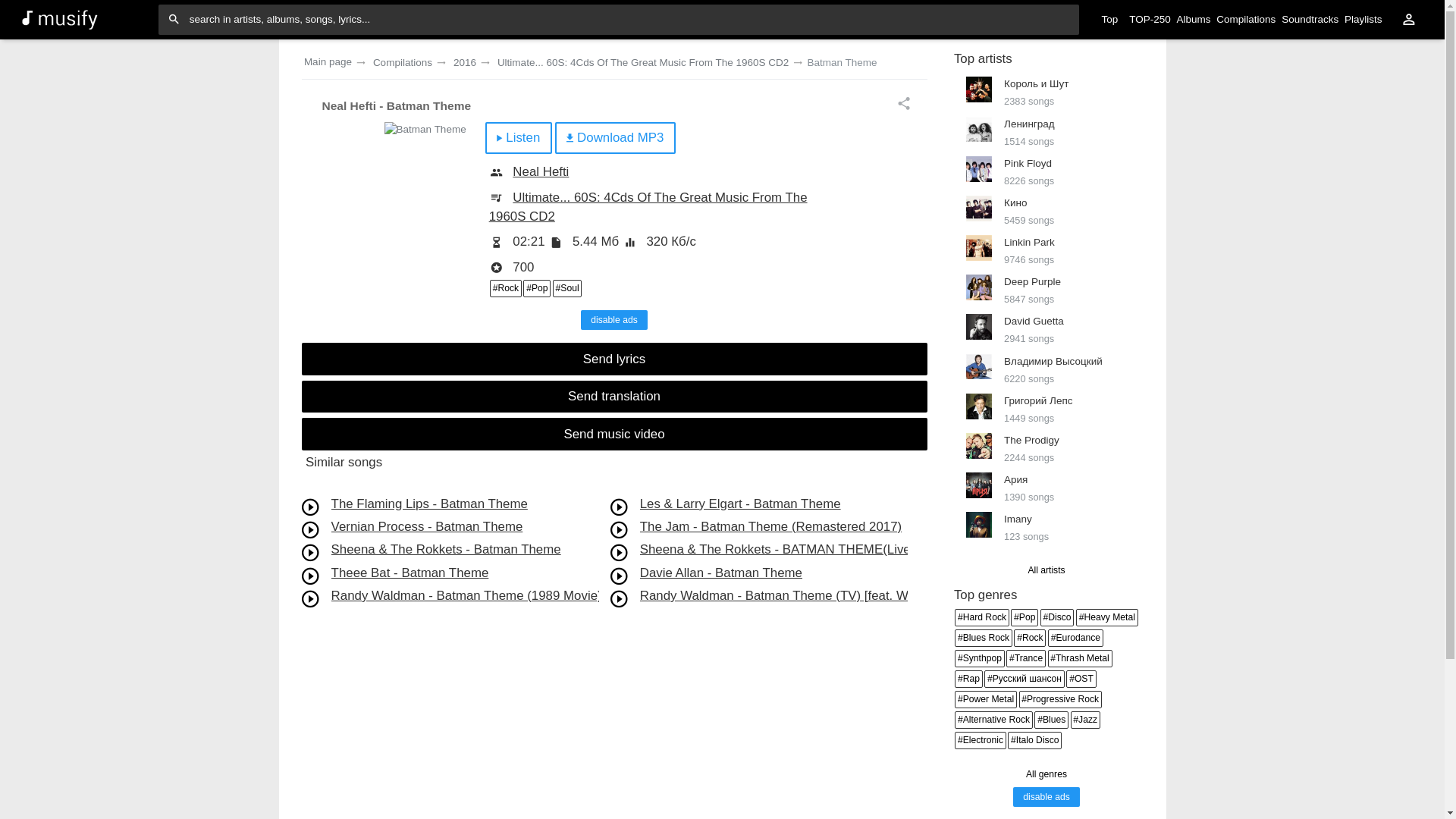The width and height of the screenshot is (1456, 819).
Task: Select #Trance genre
Action: 1026,659
